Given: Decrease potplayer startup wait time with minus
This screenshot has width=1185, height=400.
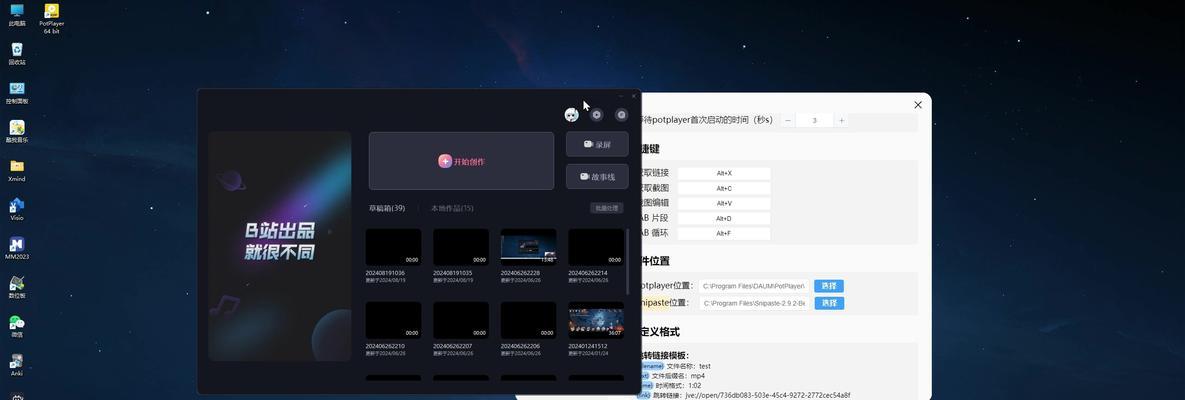Looking at the screenshot, I should (787, 120).
